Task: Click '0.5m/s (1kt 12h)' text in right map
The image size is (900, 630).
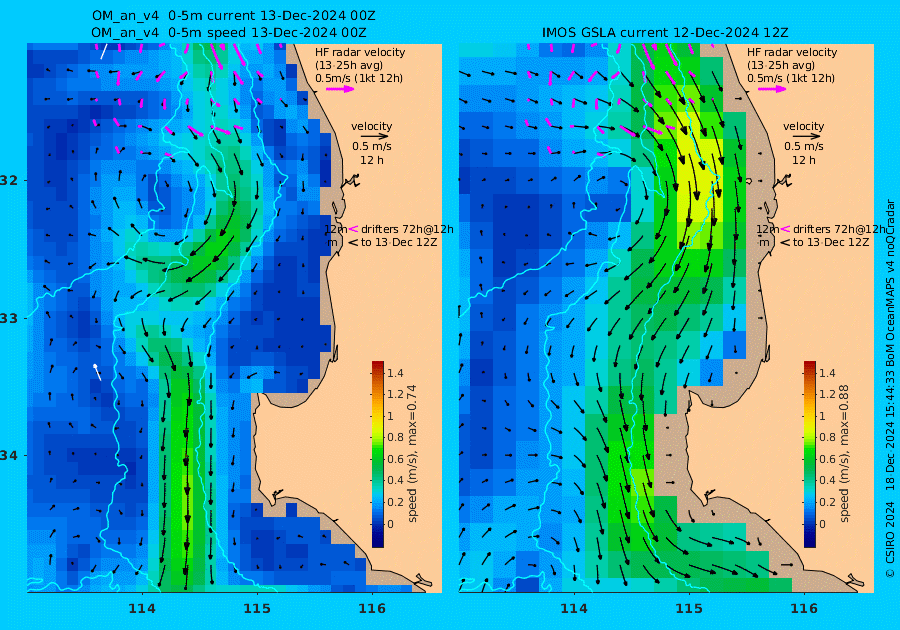Action: [x=790, y=79]
